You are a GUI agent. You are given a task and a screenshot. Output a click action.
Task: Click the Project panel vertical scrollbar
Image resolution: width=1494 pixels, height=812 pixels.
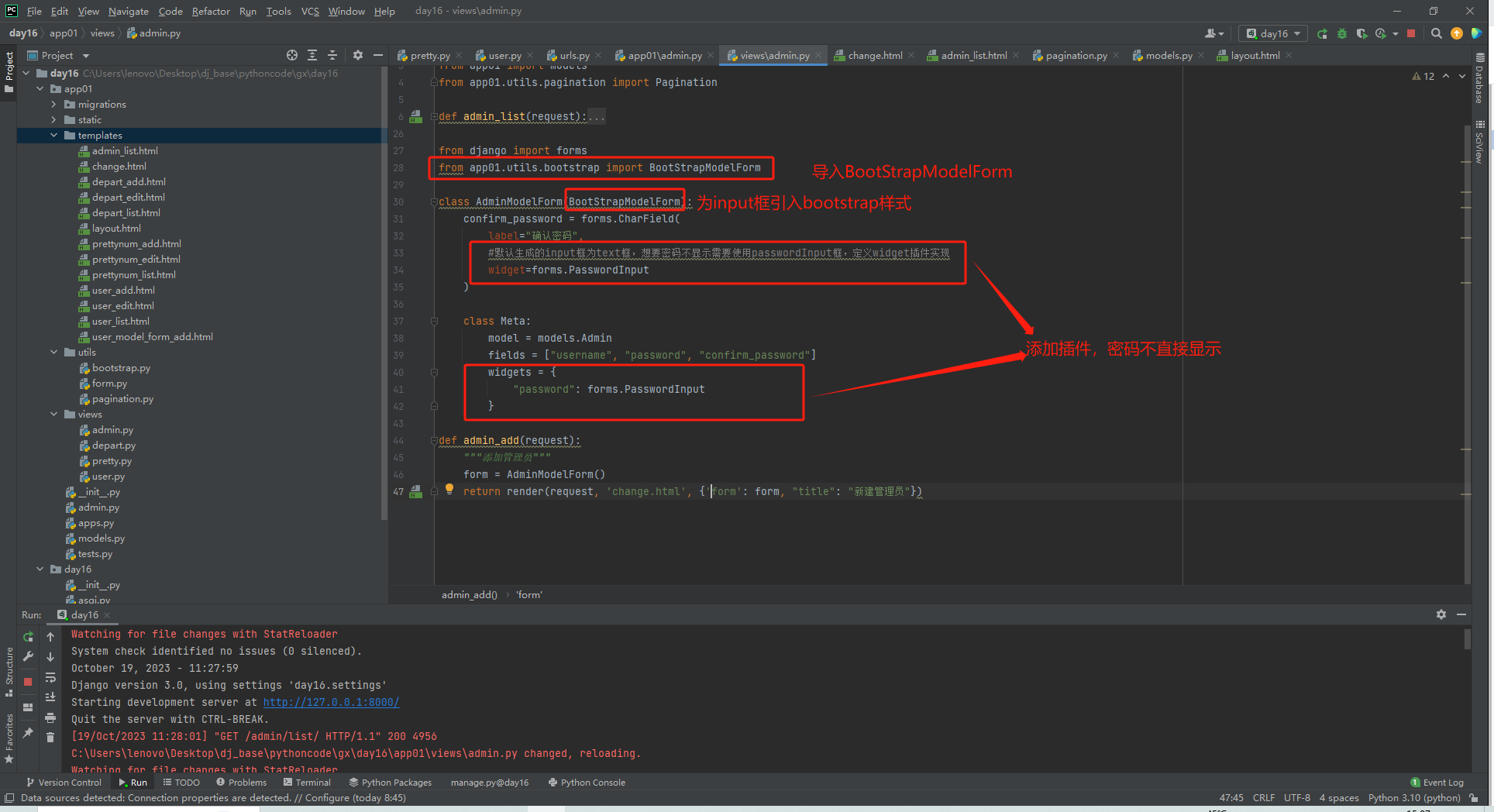[x=384, y=294]
